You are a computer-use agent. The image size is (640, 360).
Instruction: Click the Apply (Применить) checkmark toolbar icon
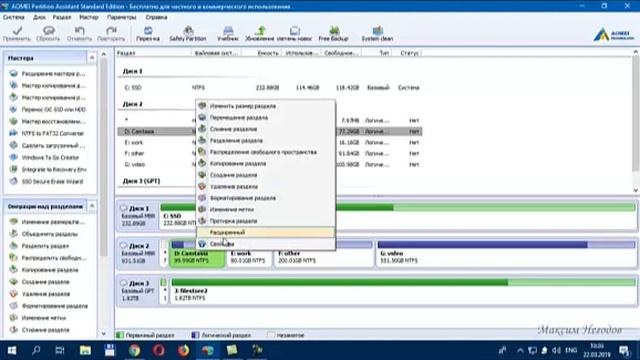[x=17, y=33]
